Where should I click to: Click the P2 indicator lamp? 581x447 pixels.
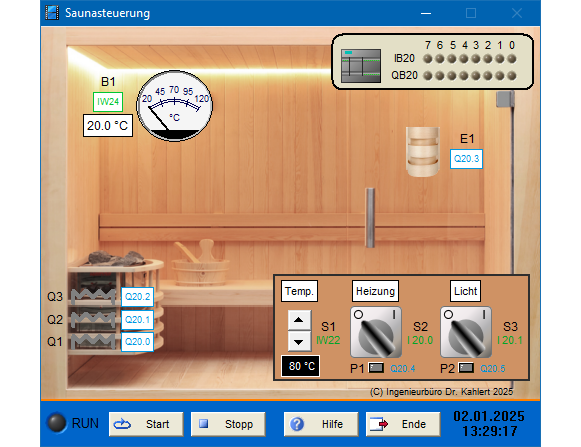tap(466, 368)
